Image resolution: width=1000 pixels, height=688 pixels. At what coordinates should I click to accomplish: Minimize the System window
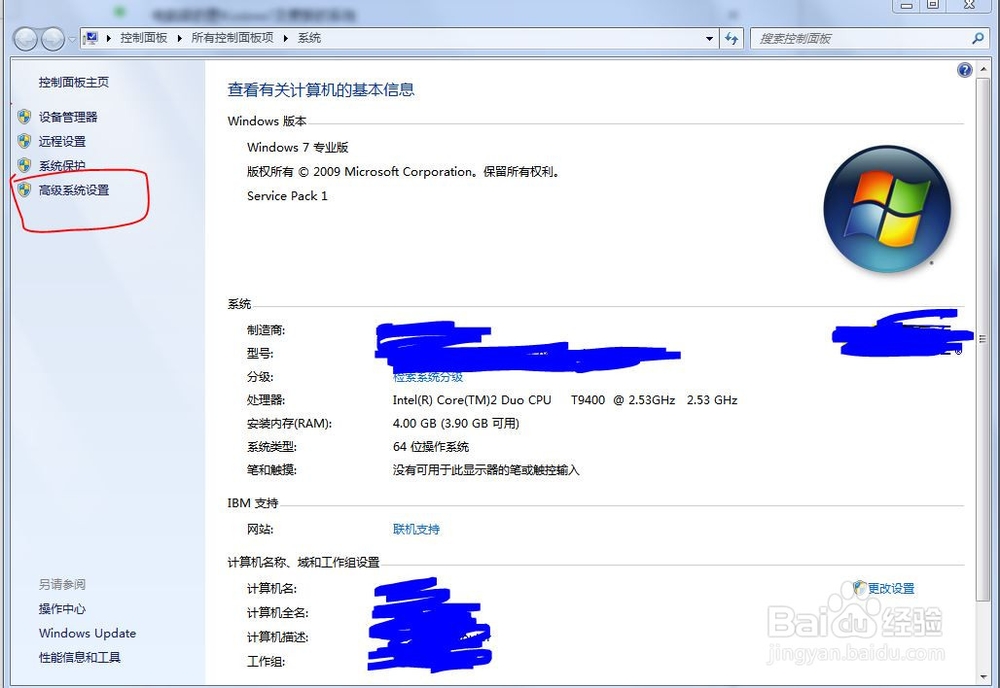pos(906,5)
